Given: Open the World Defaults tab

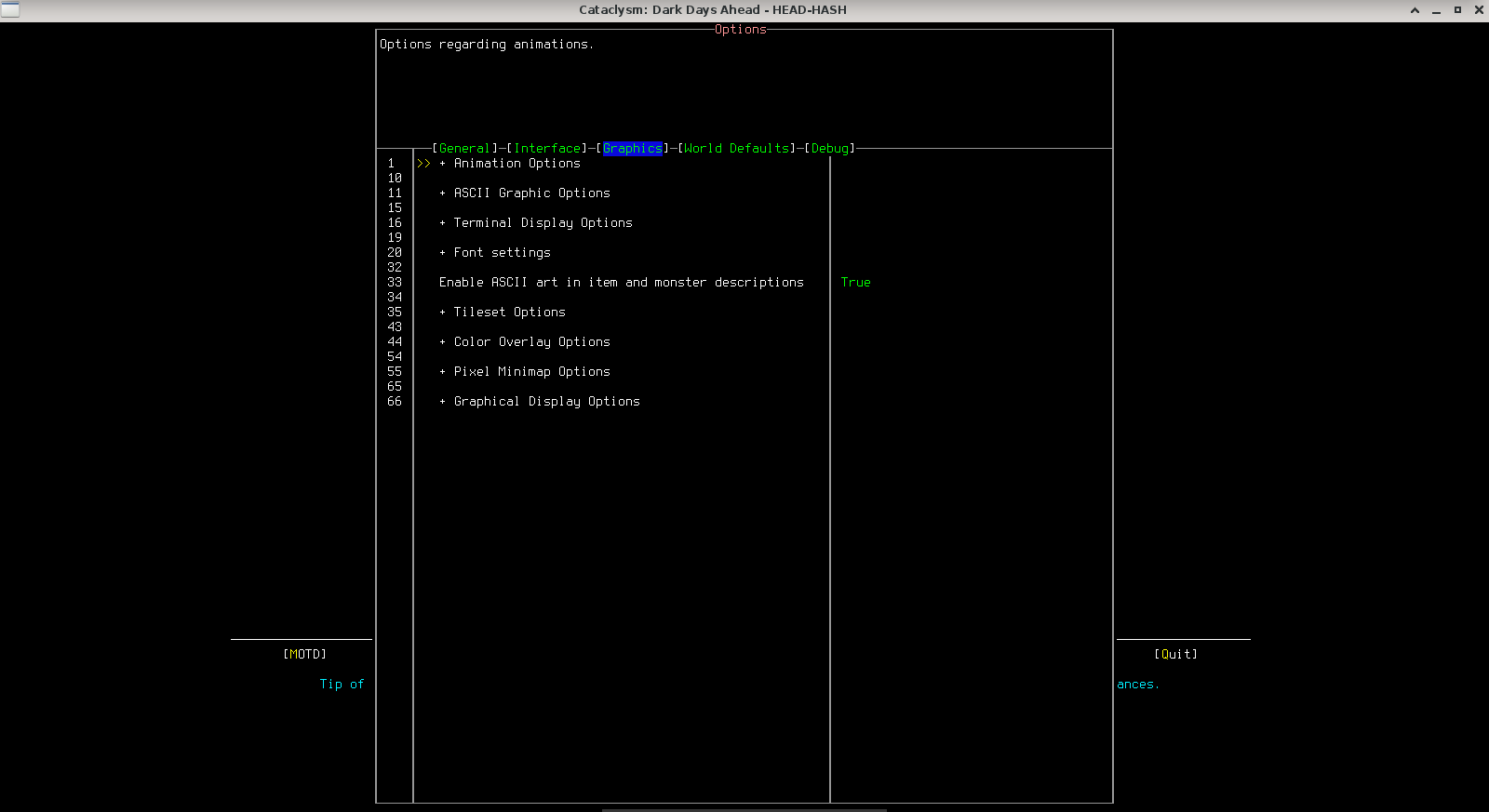Looking at the screenshot, I should (738, 149).
